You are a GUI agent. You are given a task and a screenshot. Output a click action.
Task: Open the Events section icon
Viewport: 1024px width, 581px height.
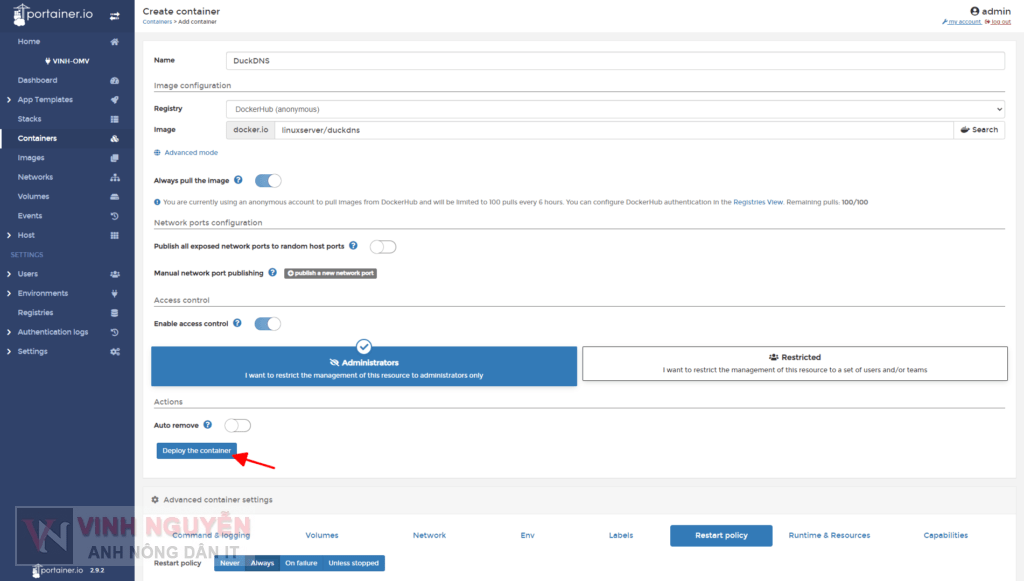[x=114, y=216]
